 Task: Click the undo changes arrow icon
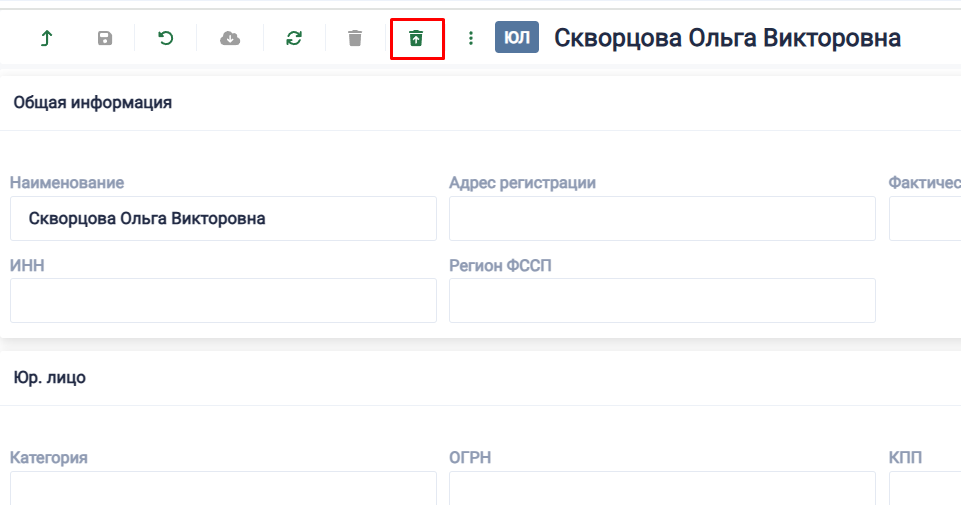[166, 38]
